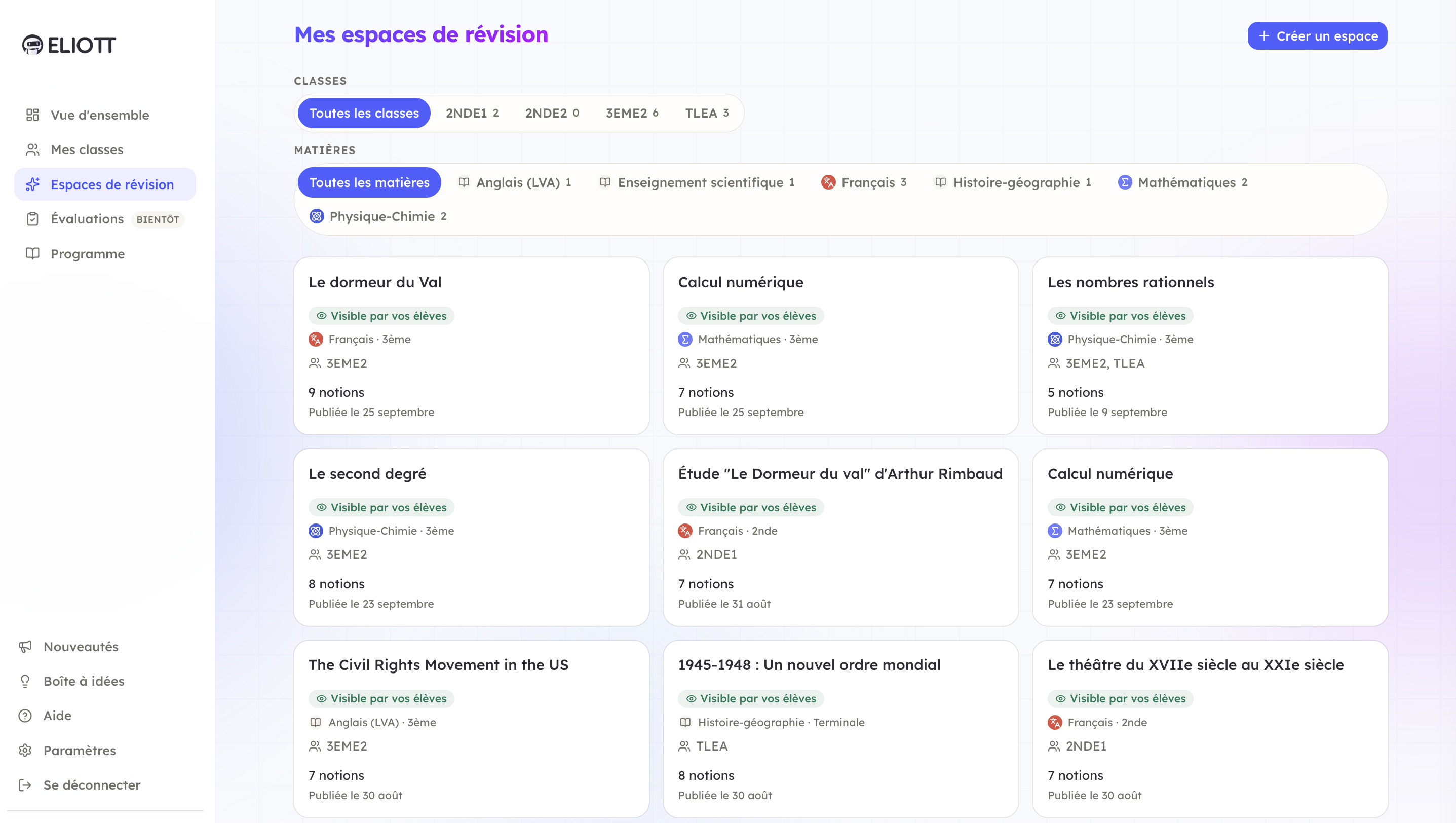This screenshot has width=1456, height=823.
Task: Select the Toutes les classes filter
Action: click(x=364, y=113)
